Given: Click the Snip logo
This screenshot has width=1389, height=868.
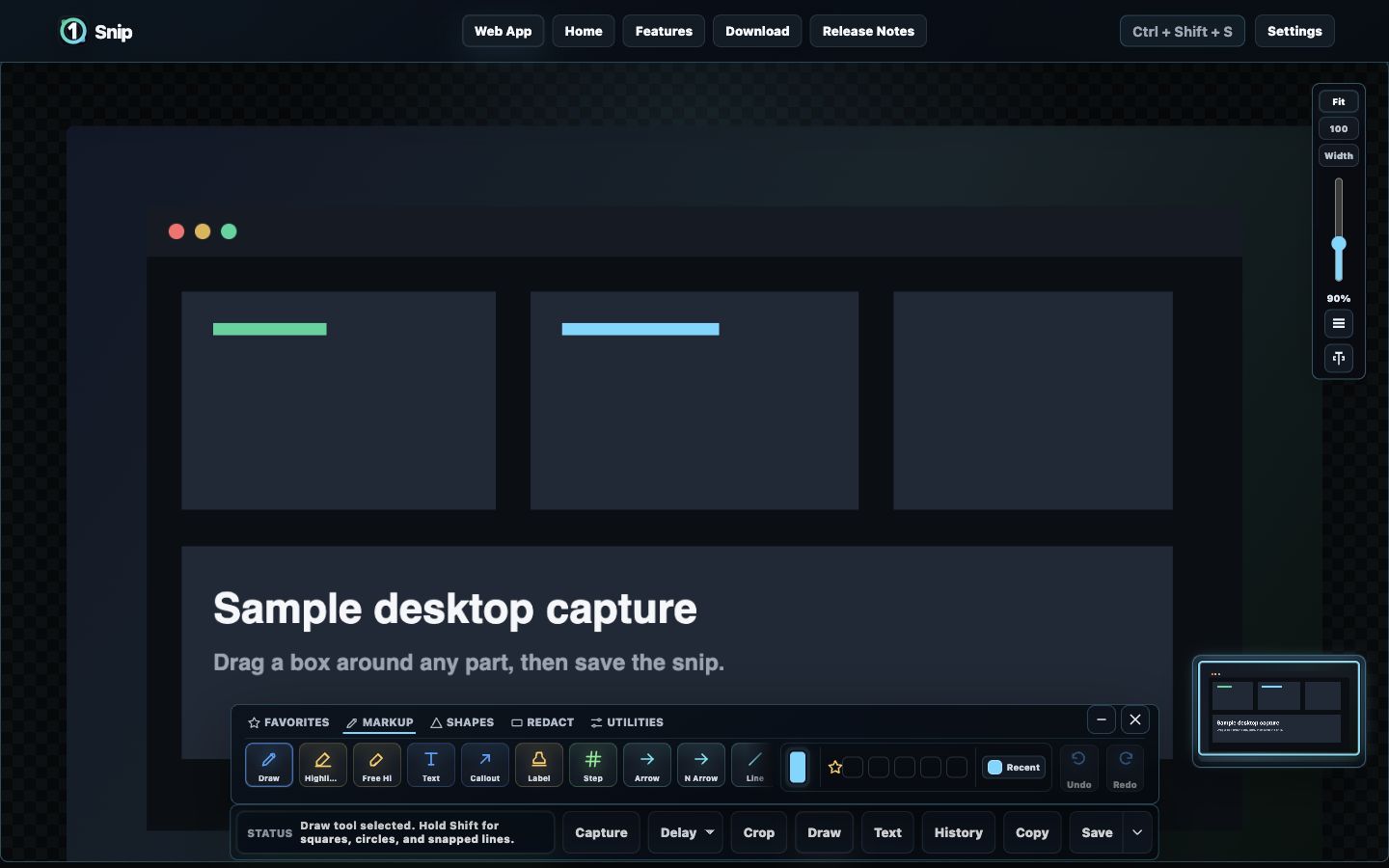Looking at the screenshot, I should coord(96,31).
